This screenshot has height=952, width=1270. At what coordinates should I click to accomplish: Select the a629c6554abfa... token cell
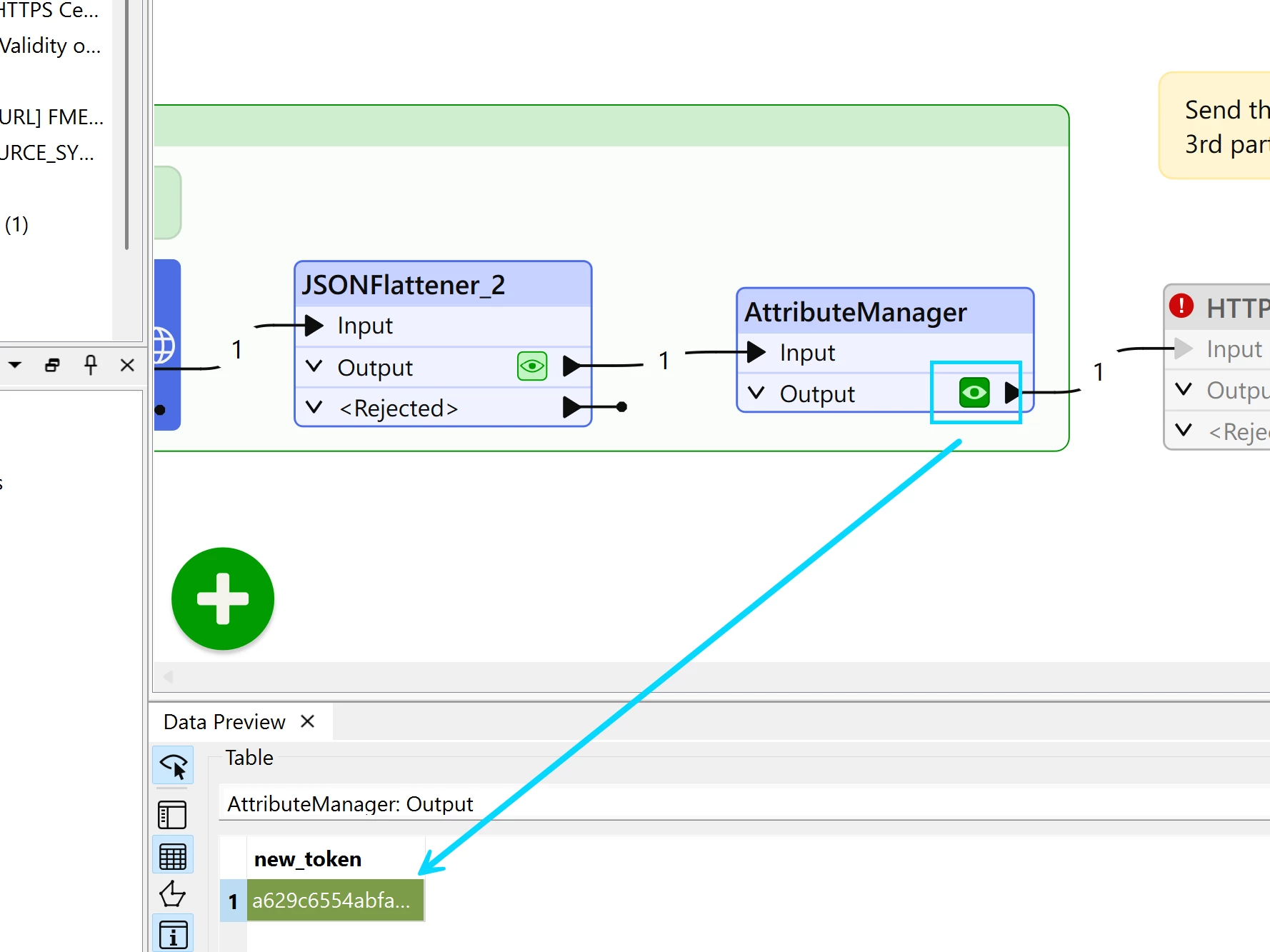pyautogui.click(x=335, y=900)
